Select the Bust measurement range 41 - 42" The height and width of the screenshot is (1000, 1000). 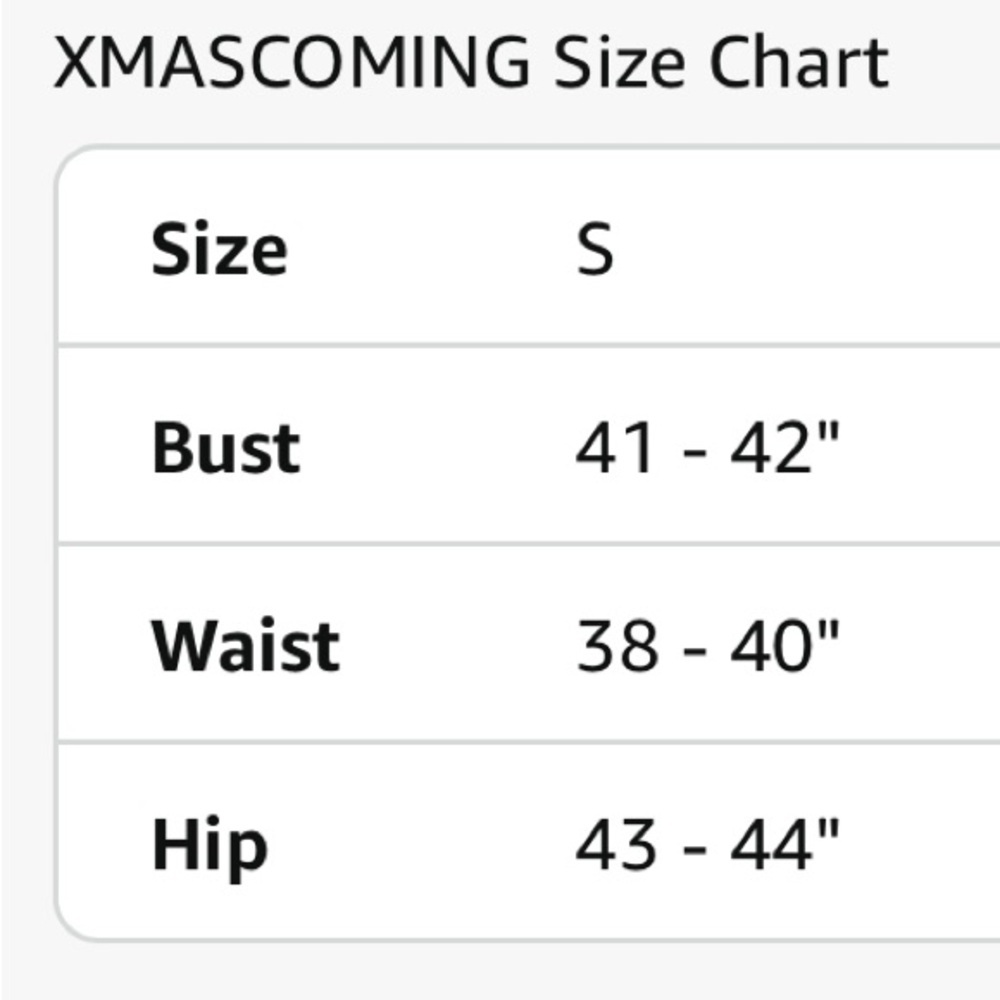(x=707, y=448)
